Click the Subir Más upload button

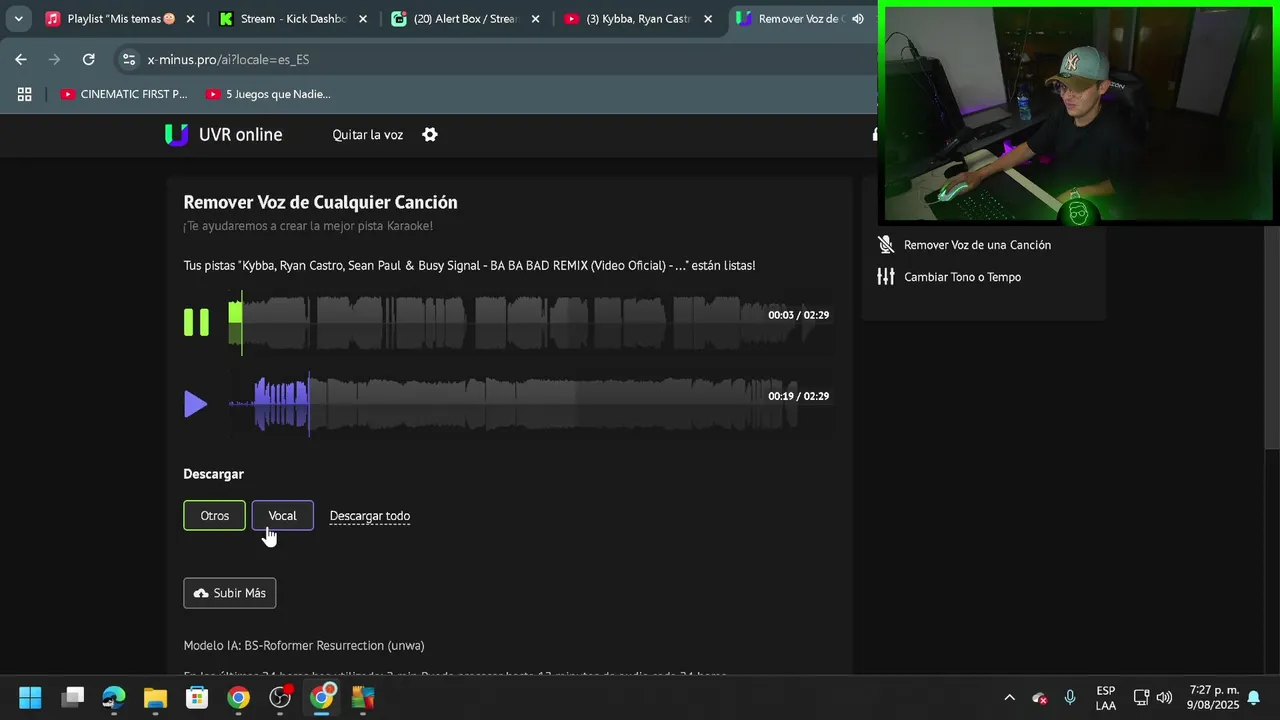[x=230, y=593]
